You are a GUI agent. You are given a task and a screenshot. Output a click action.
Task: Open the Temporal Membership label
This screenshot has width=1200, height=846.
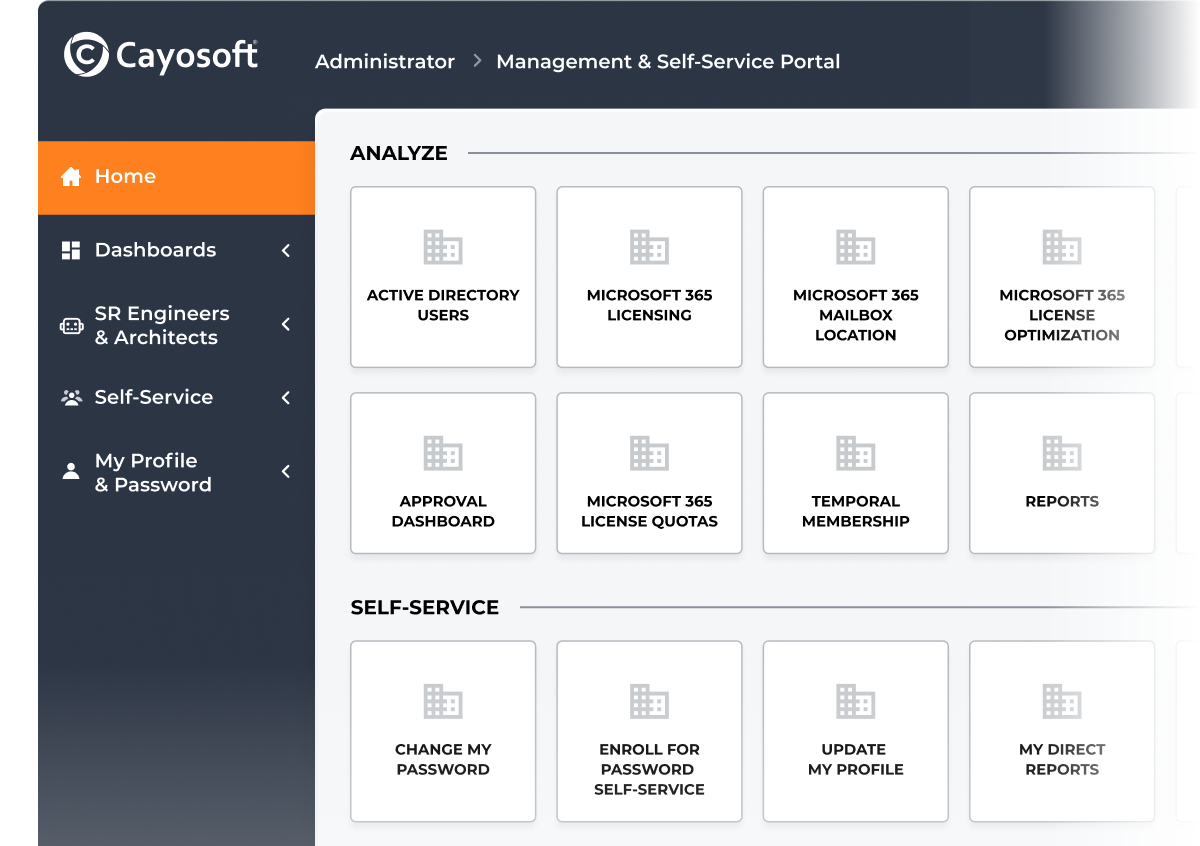pos(855,511)
